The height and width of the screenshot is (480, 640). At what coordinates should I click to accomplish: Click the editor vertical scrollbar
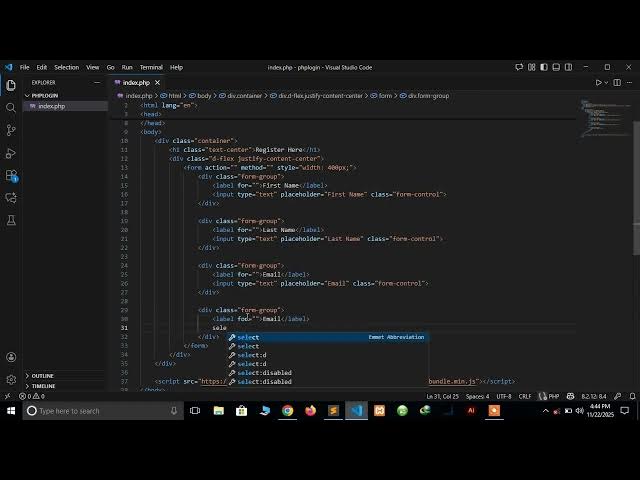(x=636, y=188)
